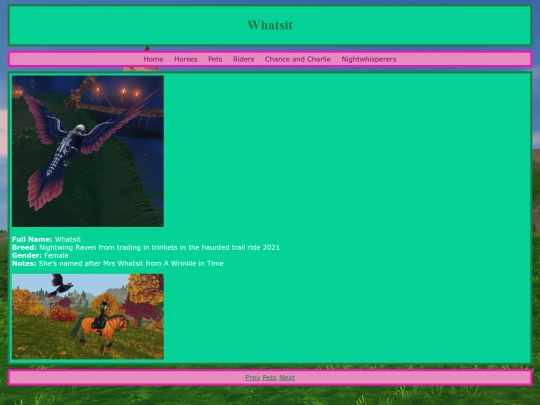Select the 'Full Name:' label text
Image resolution: width=540 pixels, height=405 pixels.
click(32, 239)
